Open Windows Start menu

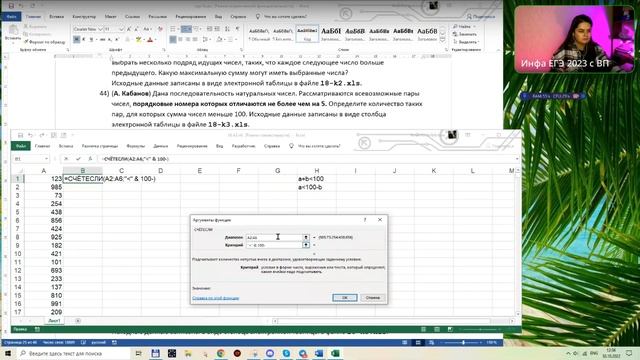pos(8,353)
